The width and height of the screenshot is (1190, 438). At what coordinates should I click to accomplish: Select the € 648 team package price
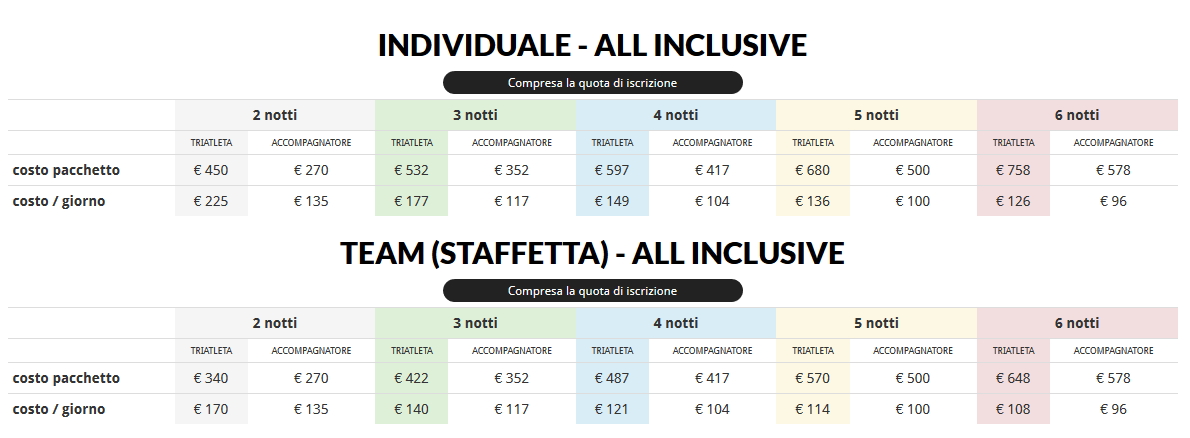click(1013, 378)
